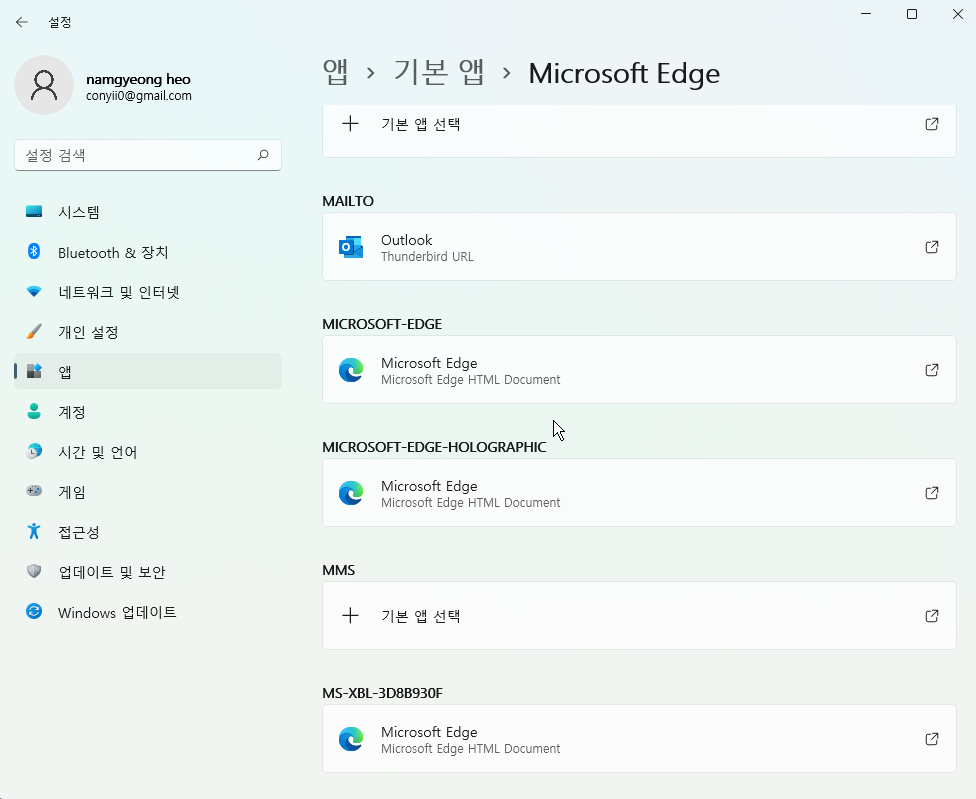Viewport: 976px width, 799px height.
Task: Navigate to 앱 in the breadcrumb
Action: 336,73
